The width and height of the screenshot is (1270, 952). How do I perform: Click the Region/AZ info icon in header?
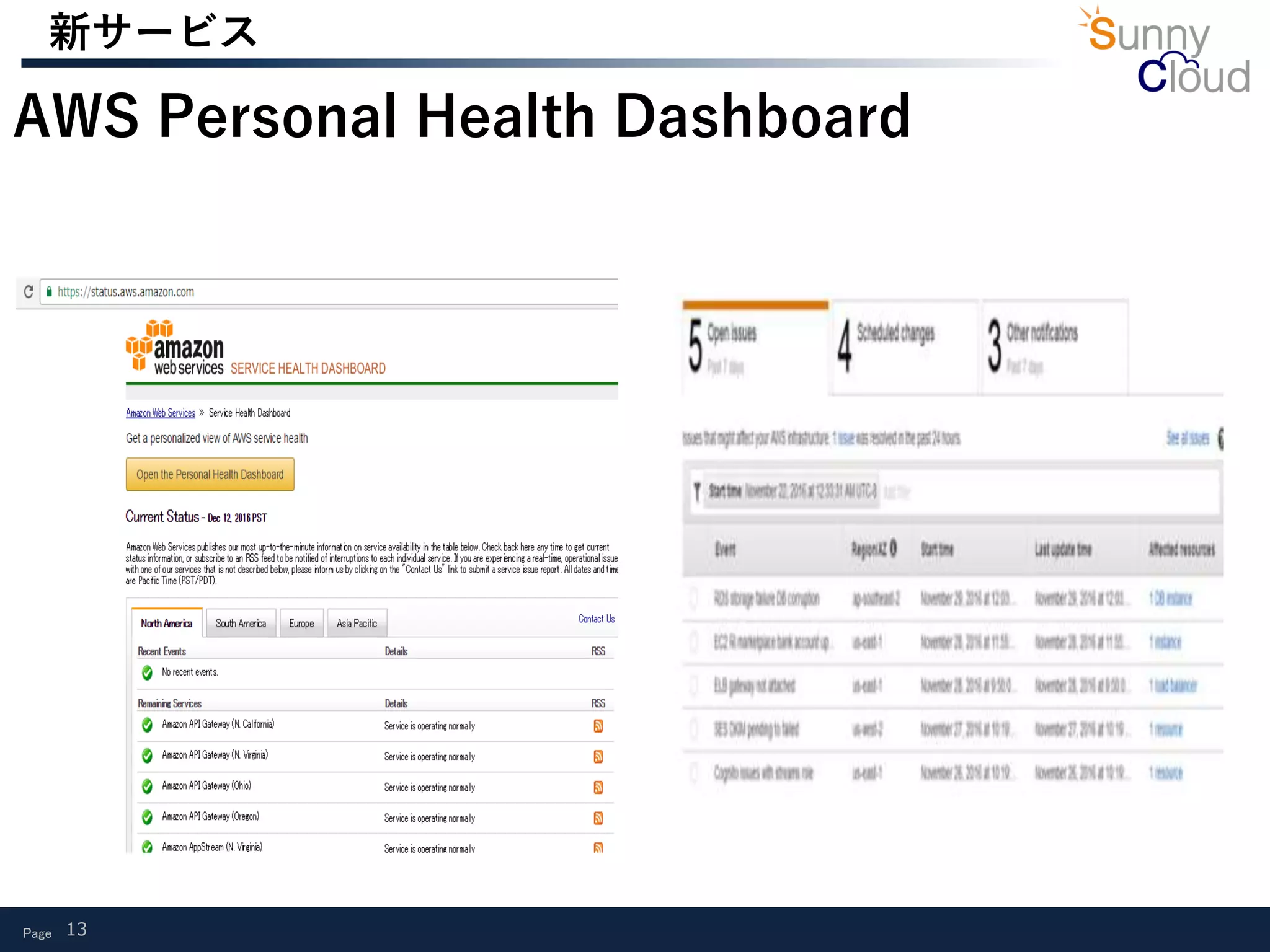tap(893, 549)
